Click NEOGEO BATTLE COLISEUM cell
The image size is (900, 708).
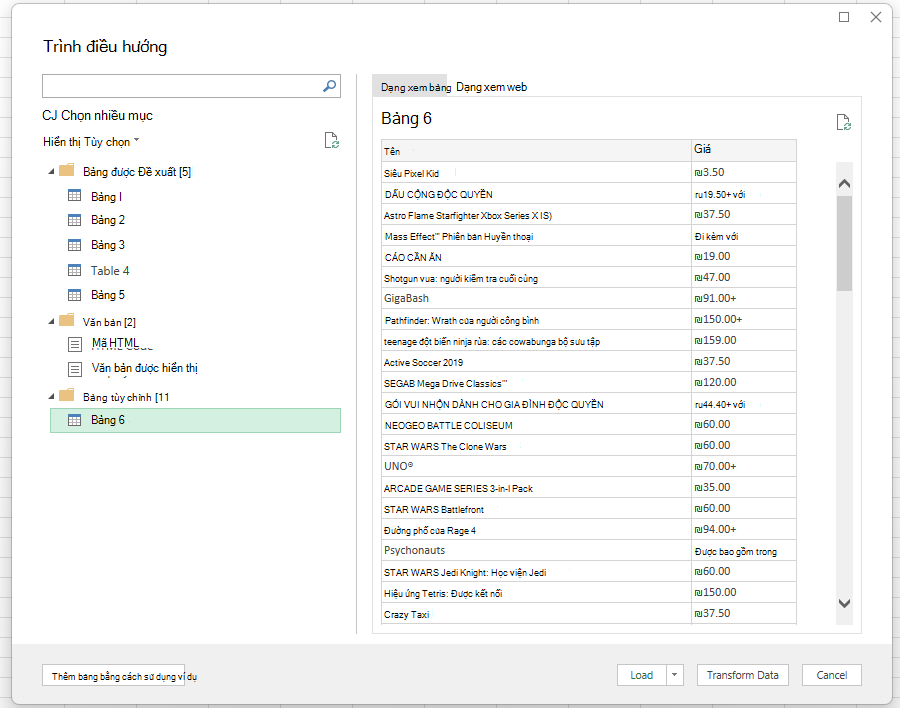tap(536, 425)
